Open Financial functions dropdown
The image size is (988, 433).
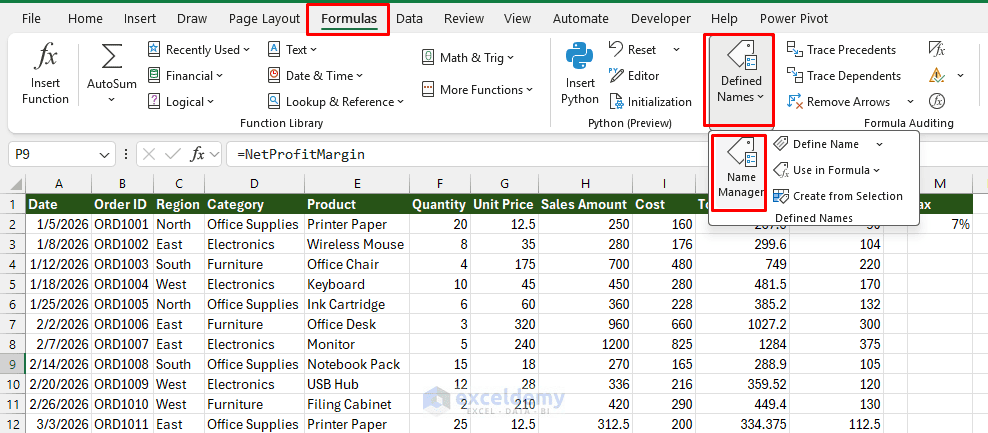(186, 76)
